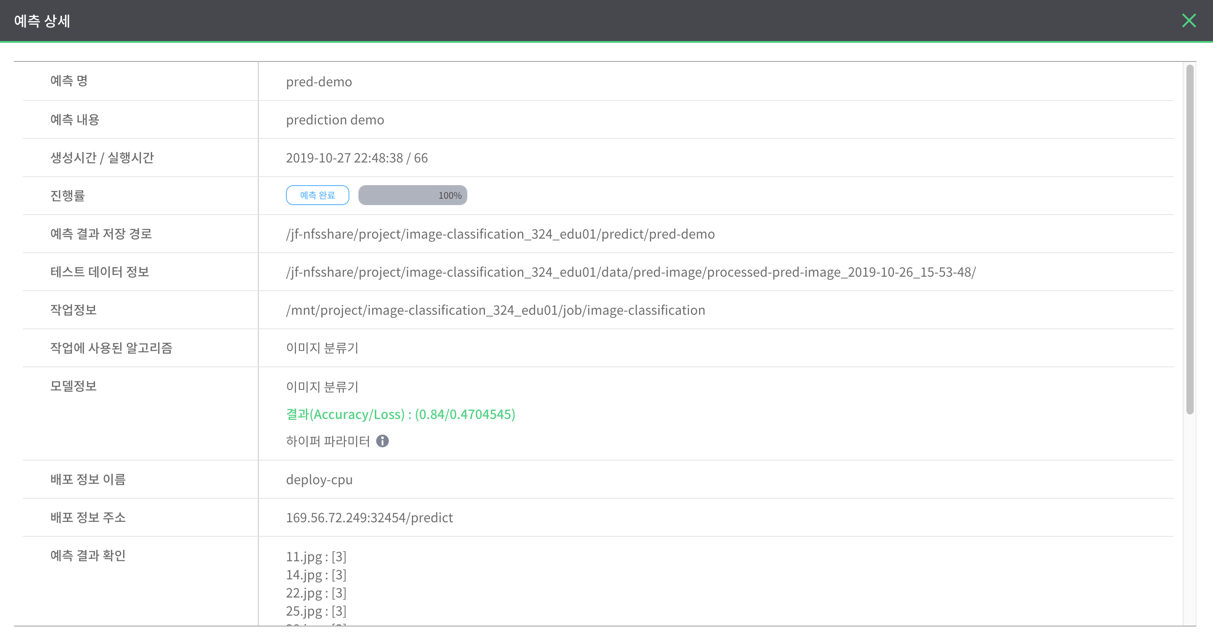Click the 2019-10-27 22:48:38 / 66 timestamp
The image size is (1213, 644).
pos(357,158)
